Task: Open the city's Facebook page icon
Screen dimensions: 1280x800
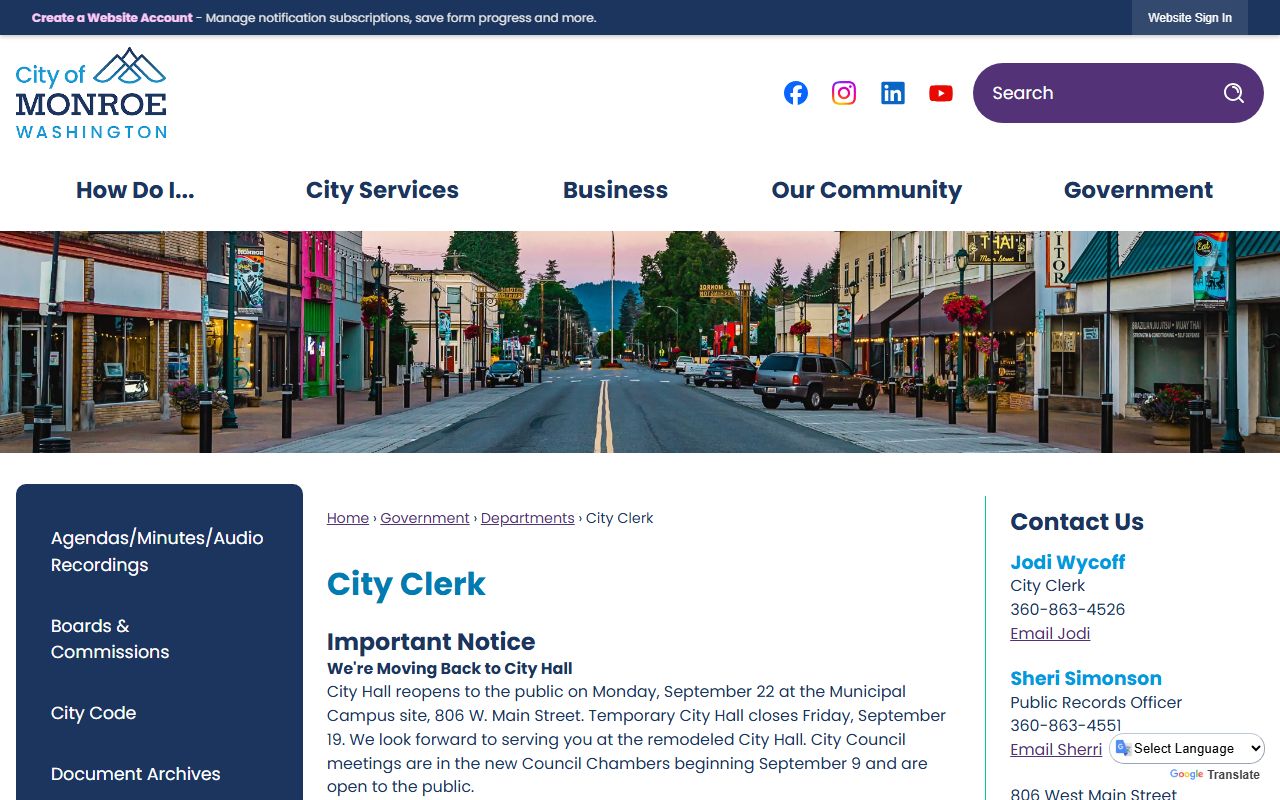Action: pos(796,93)
